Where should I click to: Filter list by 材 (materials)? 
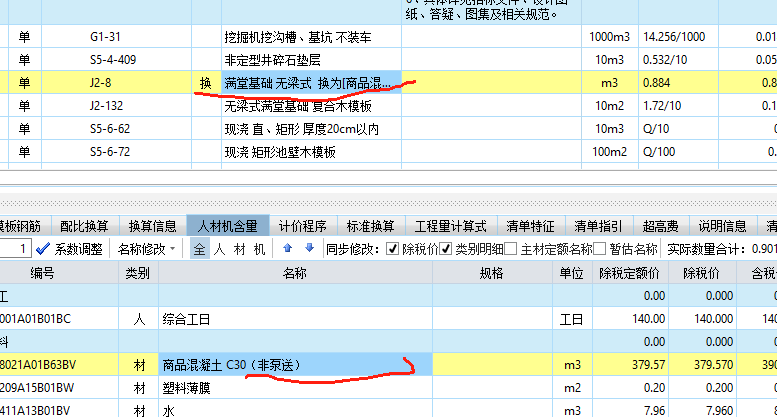pos(240,249)
